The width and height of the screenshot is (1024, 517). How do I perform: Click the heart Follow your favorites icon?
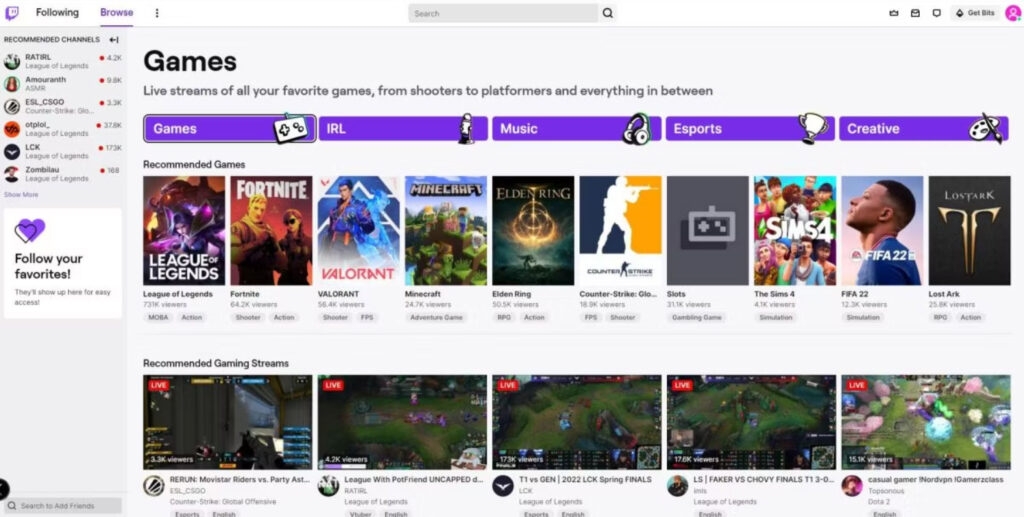[29, 230]
